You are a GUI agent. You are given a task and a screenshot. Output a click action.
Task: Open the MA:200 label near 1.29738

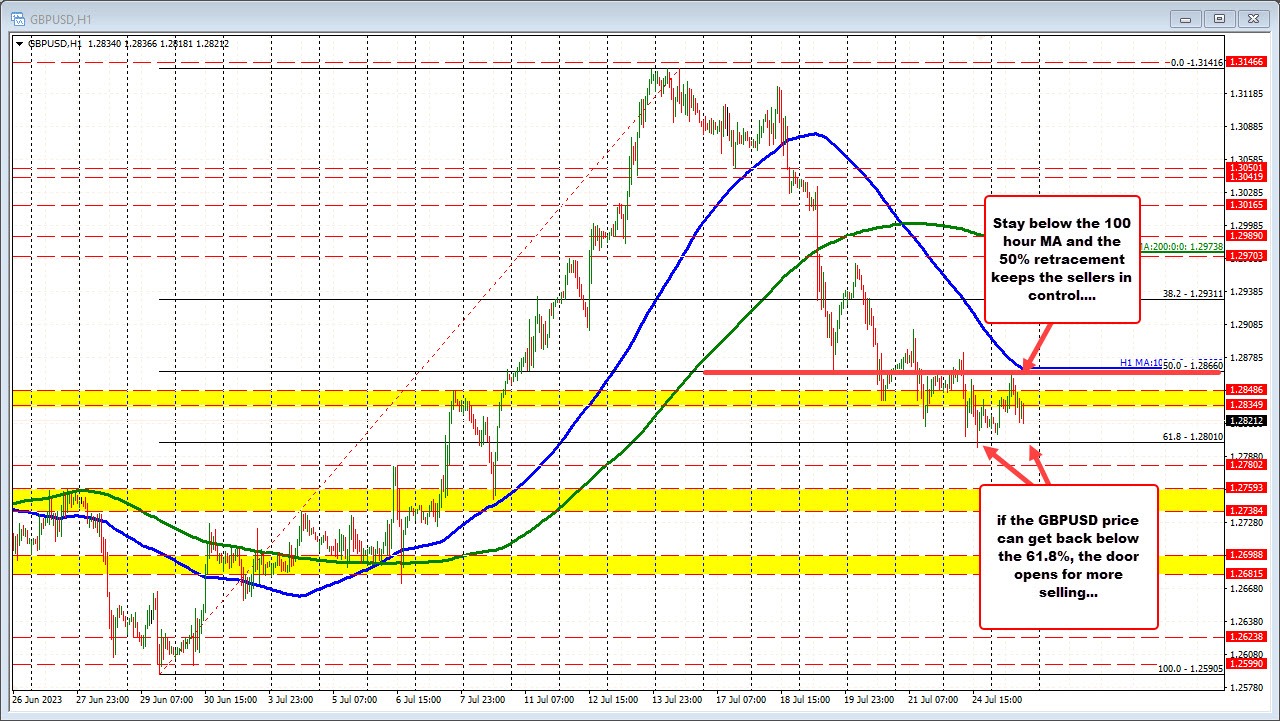[1180, 245]
